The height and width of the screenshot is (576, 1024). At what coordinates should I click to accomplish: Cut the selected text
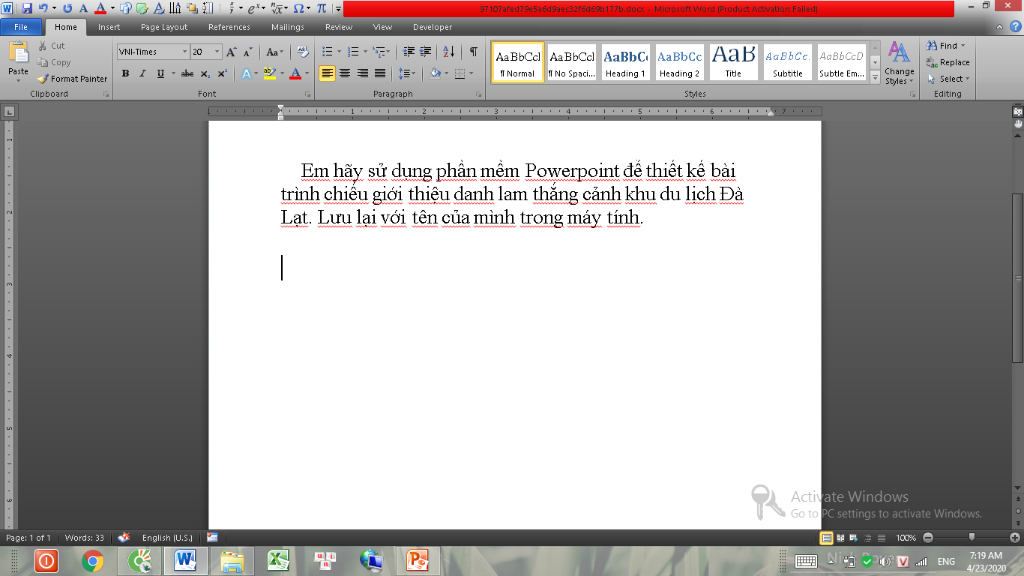coord(52,46)
